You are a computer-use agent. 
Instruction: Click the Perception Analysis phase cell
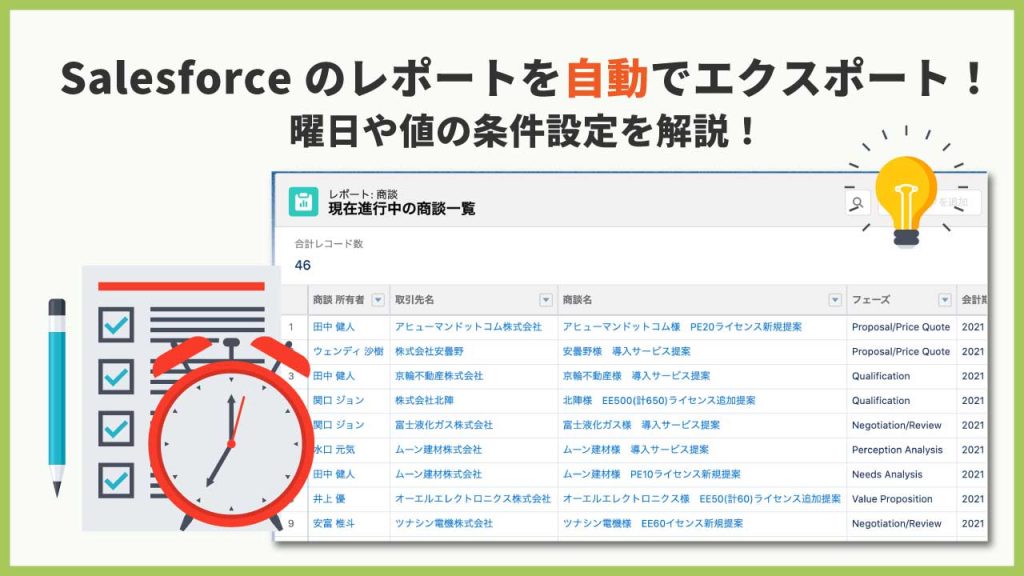tap(897, 450)
